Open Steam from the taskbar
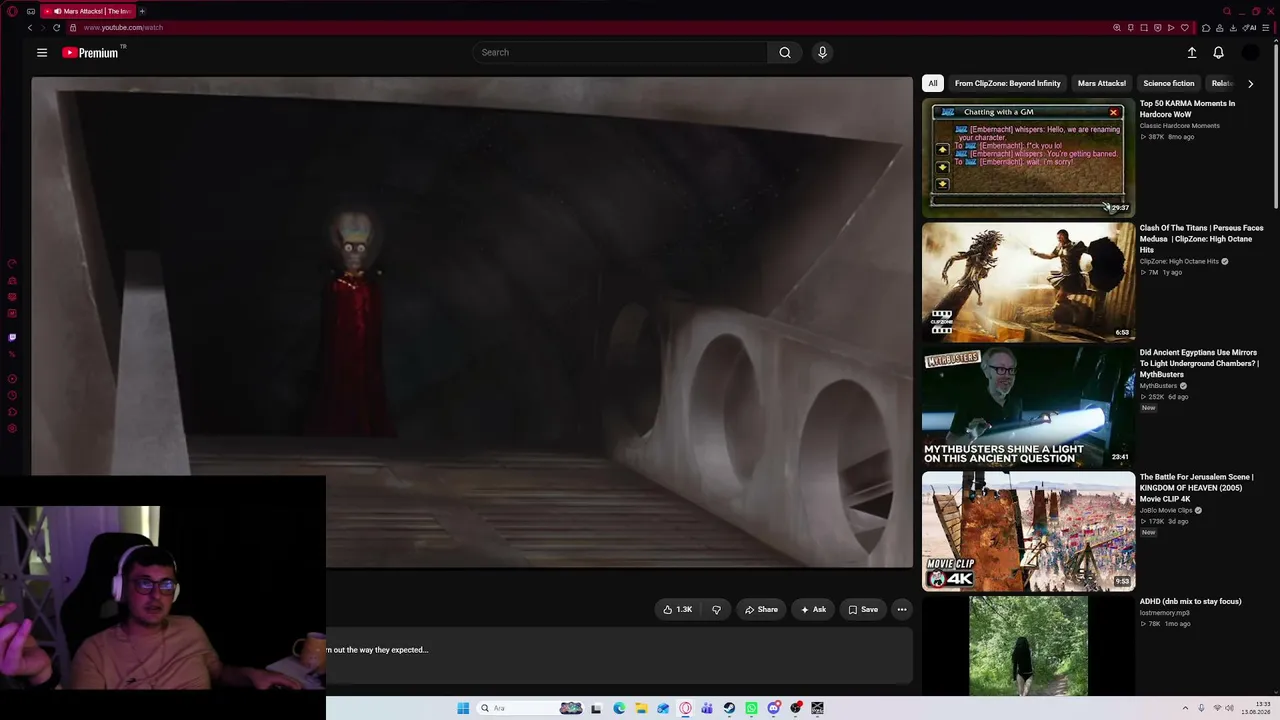Viewport: 1280px width, 720px height. (x=729, y=708)
